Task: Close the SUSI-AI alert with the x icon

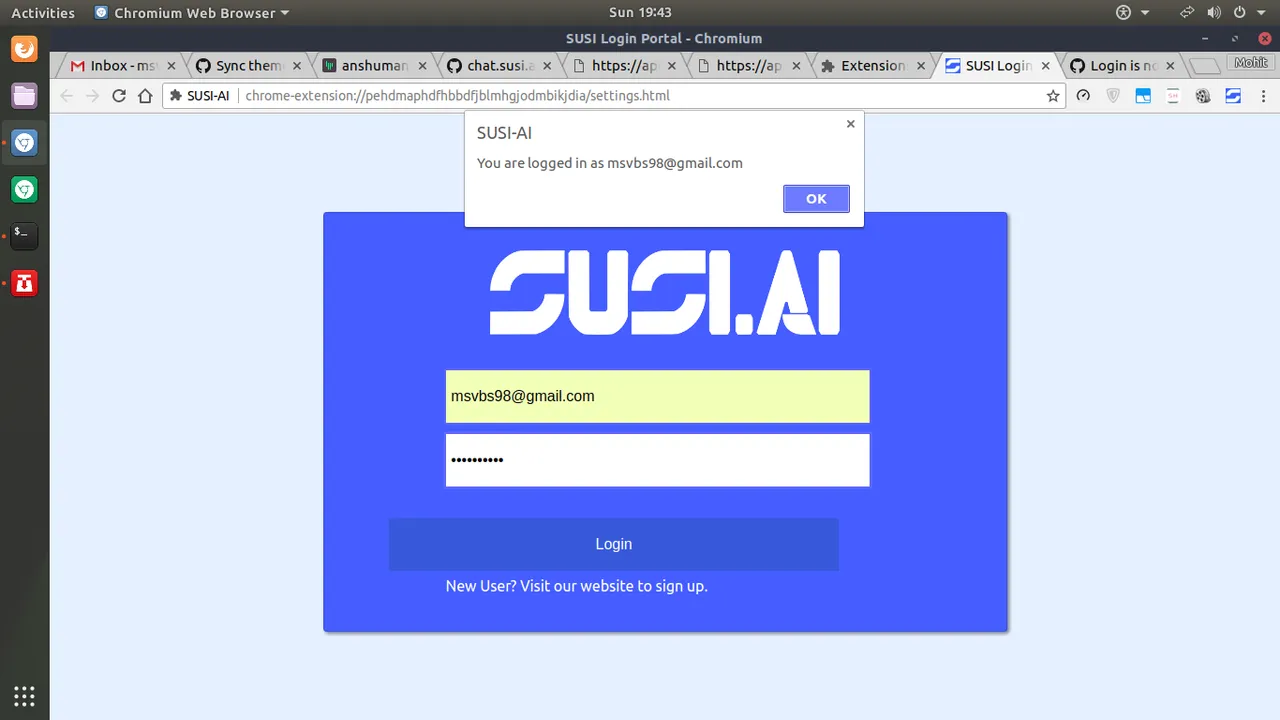Action: [850, 124]
